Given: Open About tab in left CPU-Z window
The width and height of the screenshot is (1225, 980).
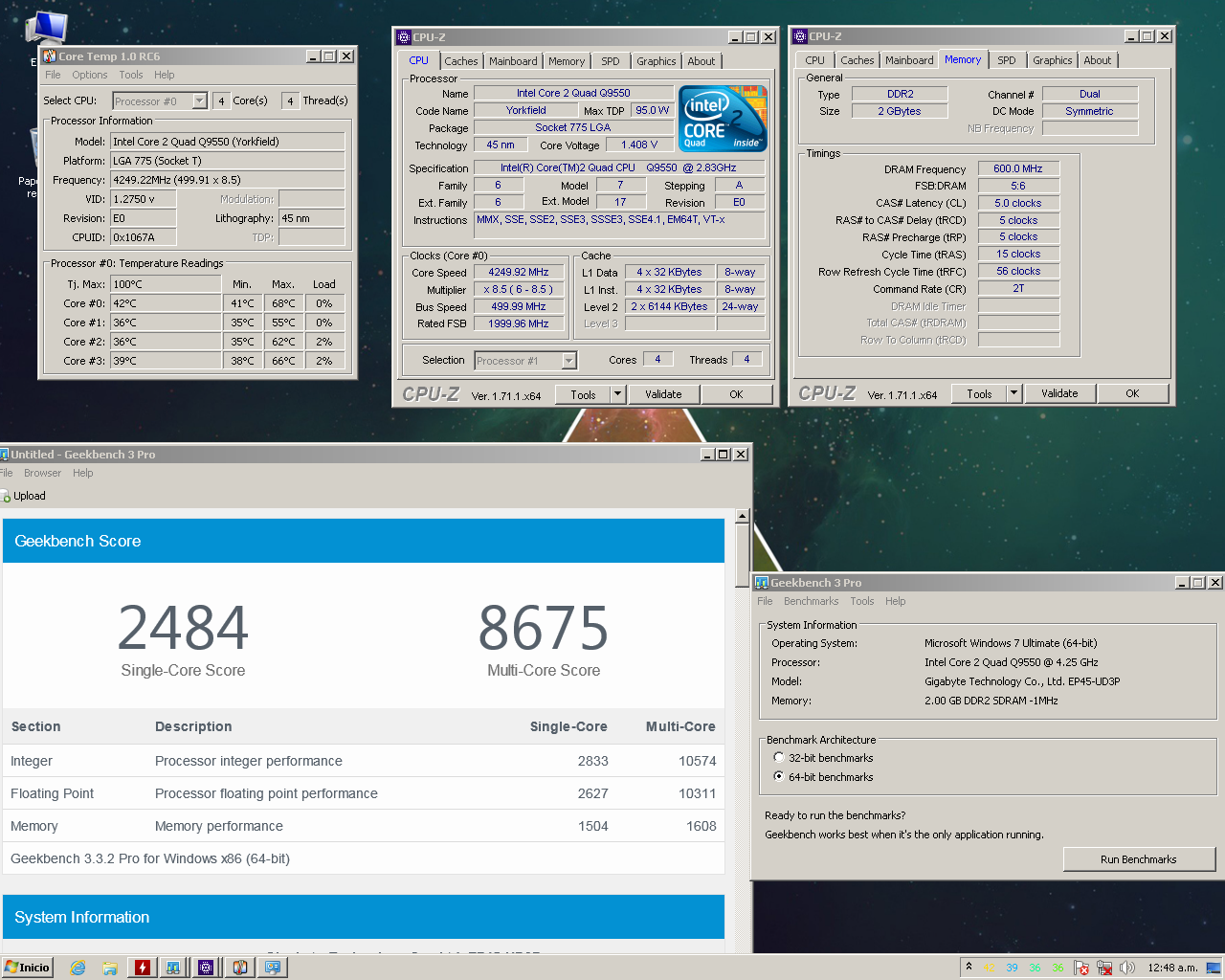Looking at the screenshot, I should (x=702, y=61).
